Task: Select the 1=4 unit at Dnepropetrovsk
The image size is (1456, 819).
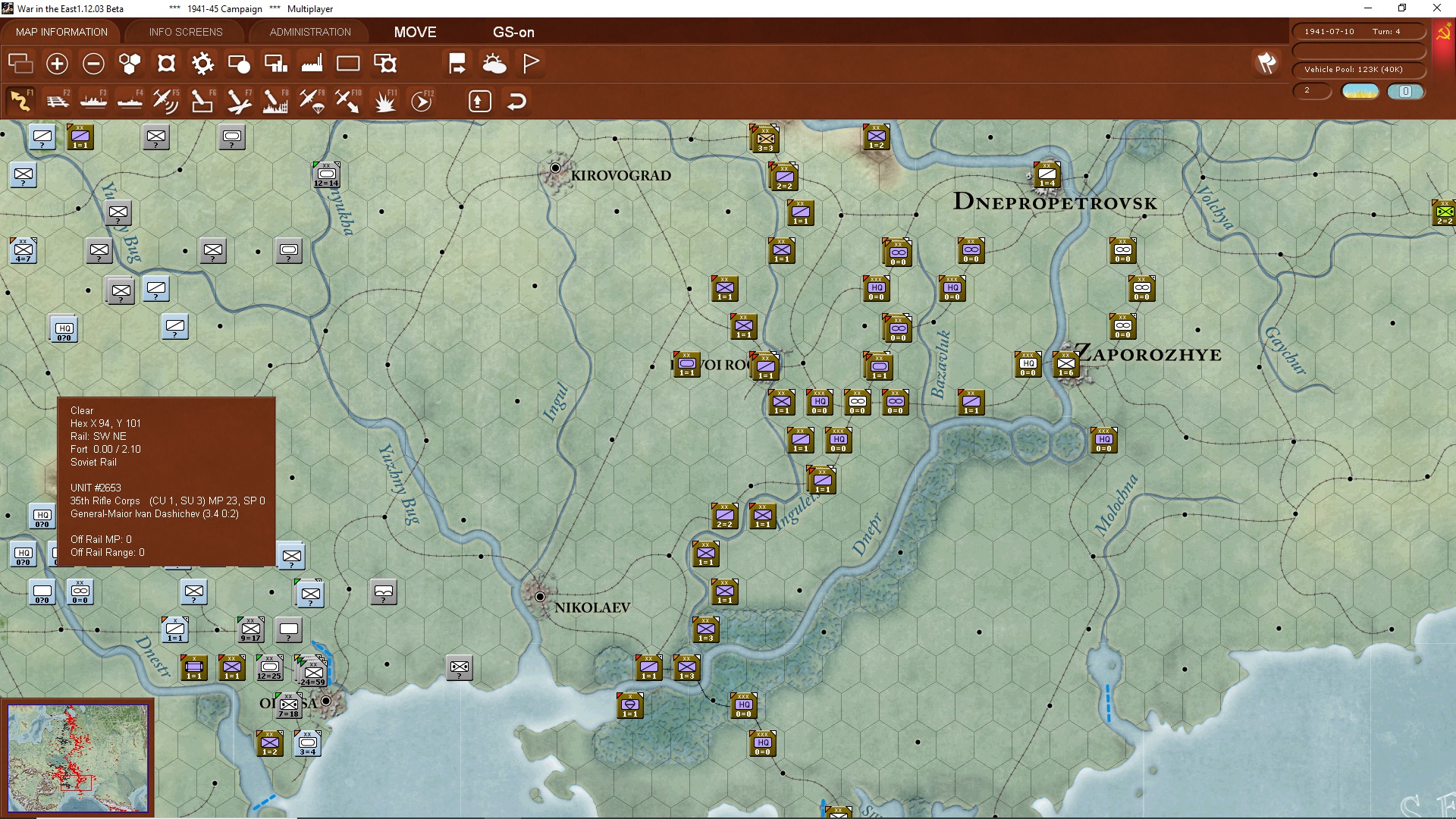Action: click(1047, 175)
